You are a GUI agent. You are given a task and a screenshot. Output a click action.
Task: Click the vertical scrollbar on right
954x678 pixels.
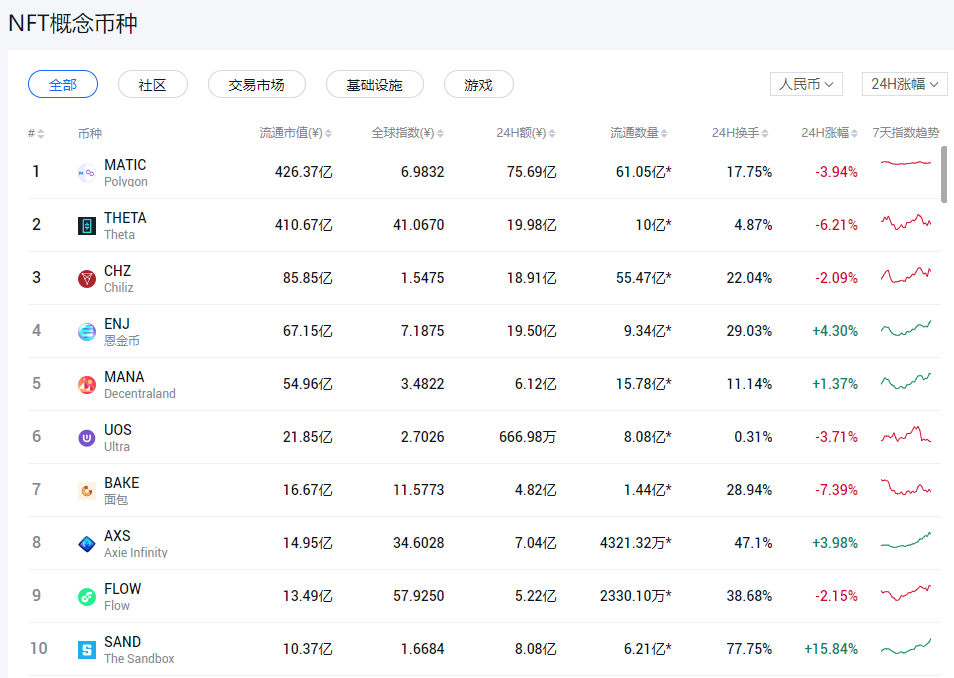click(x=944, y=175)
